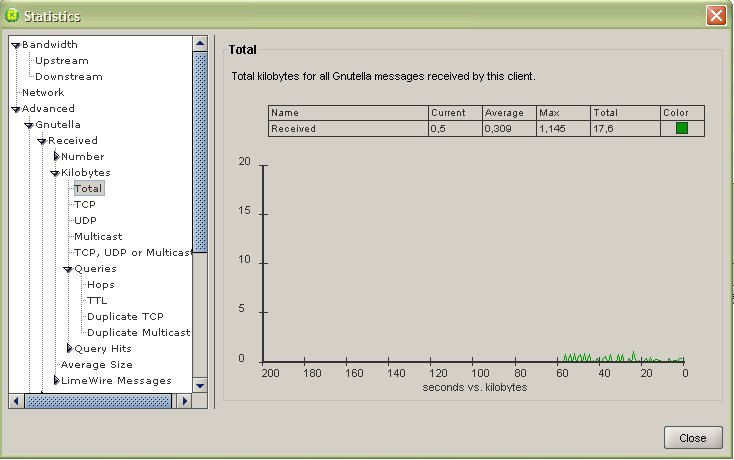Click the Received row name cell
734x460 pixels.
[x=348, y=129]
